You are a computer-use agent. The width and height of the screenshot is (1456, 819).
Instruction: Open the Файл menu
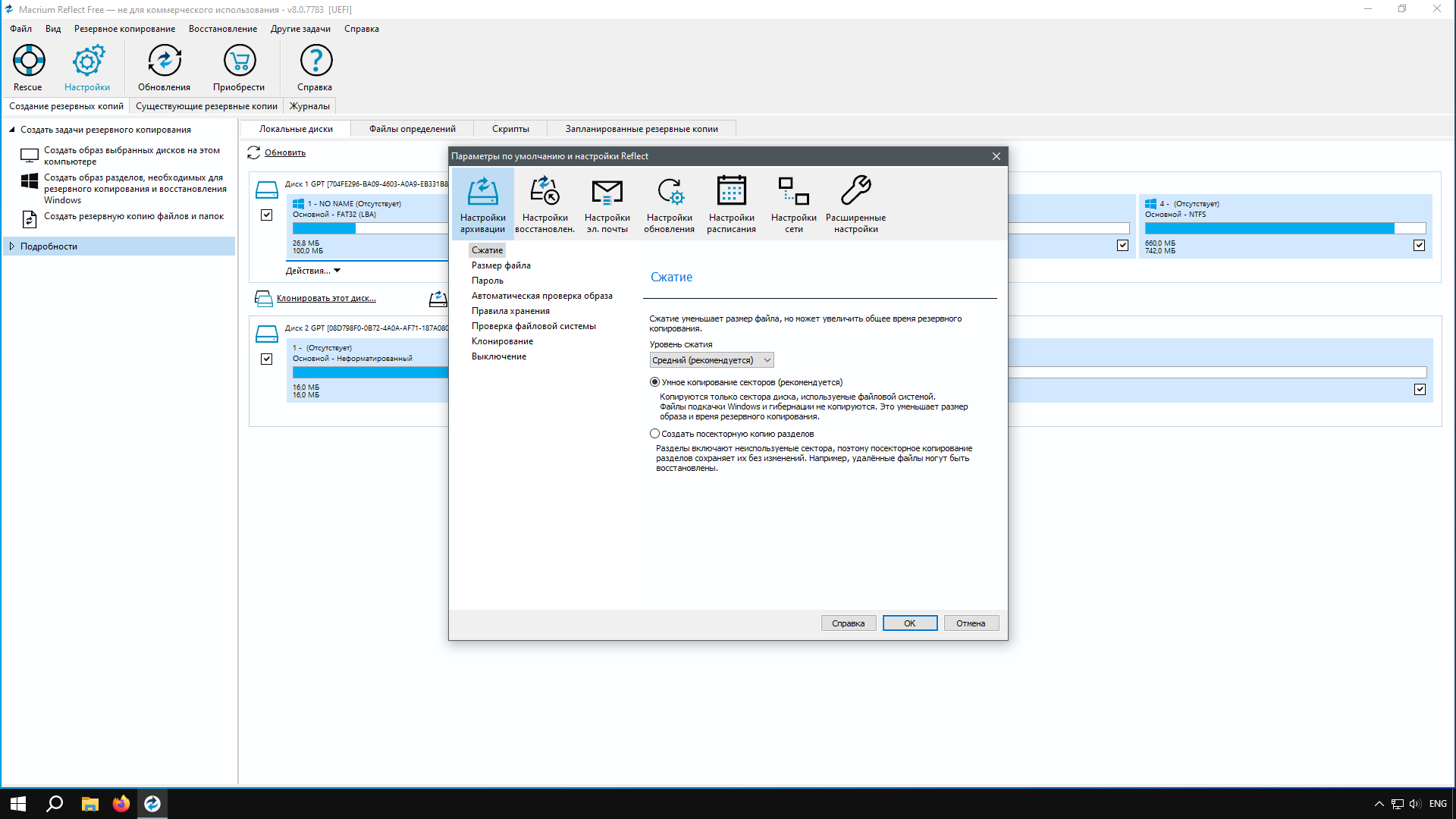(21, 29)
